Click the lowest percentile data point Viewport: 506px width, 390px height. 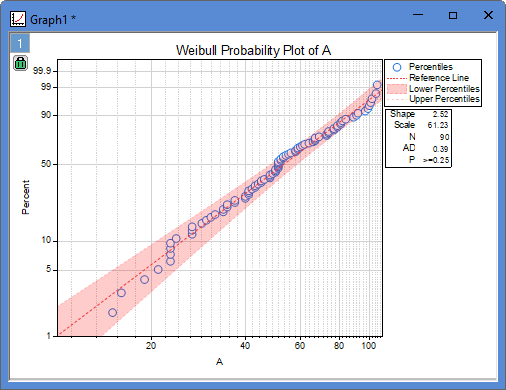pyautogui.click(x=113, y=312)
